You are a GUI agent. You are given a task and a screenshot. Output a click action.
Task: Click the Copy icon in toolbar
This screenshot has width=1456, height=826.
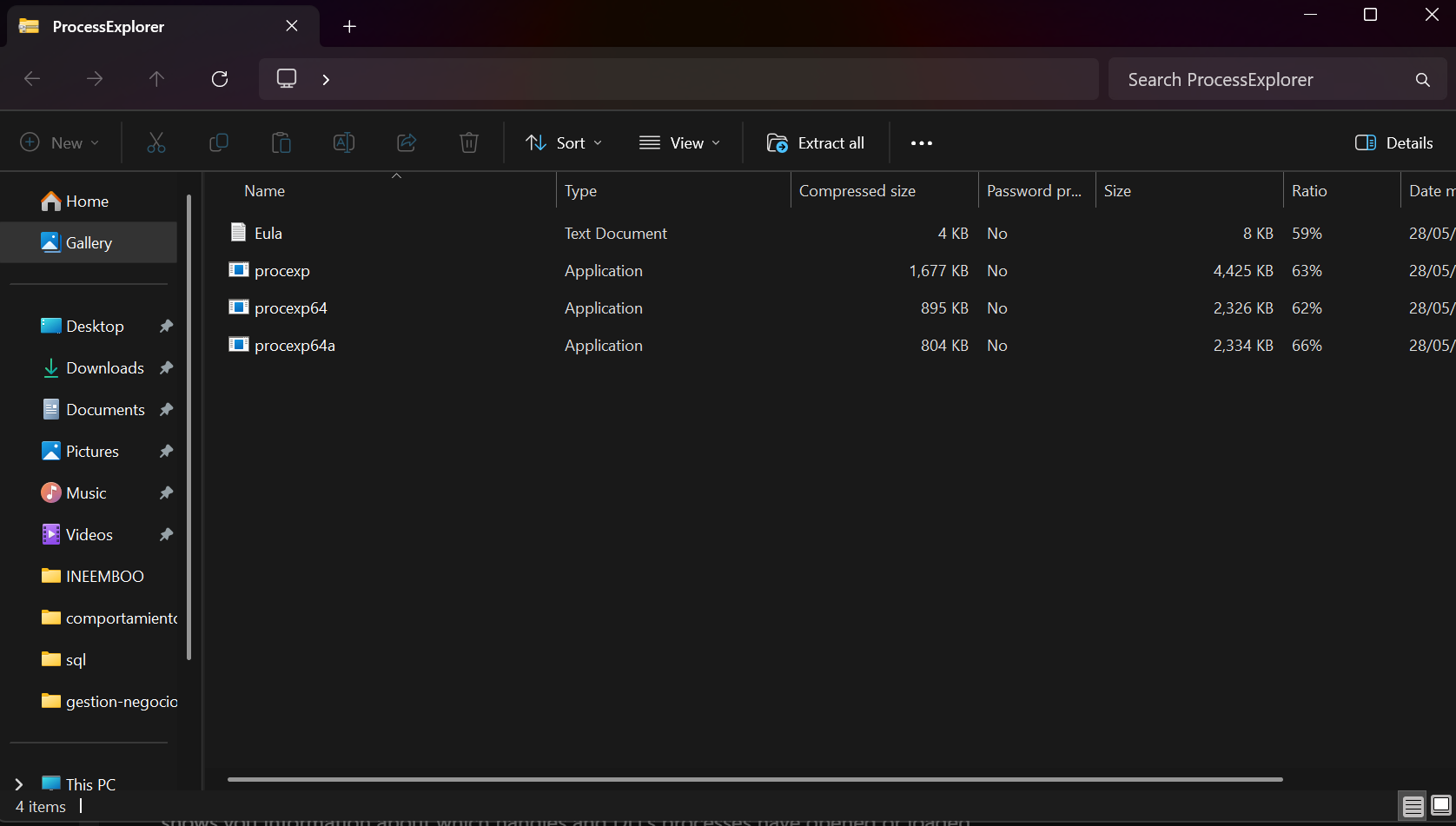pyautogui.click(x=219, y=142)
